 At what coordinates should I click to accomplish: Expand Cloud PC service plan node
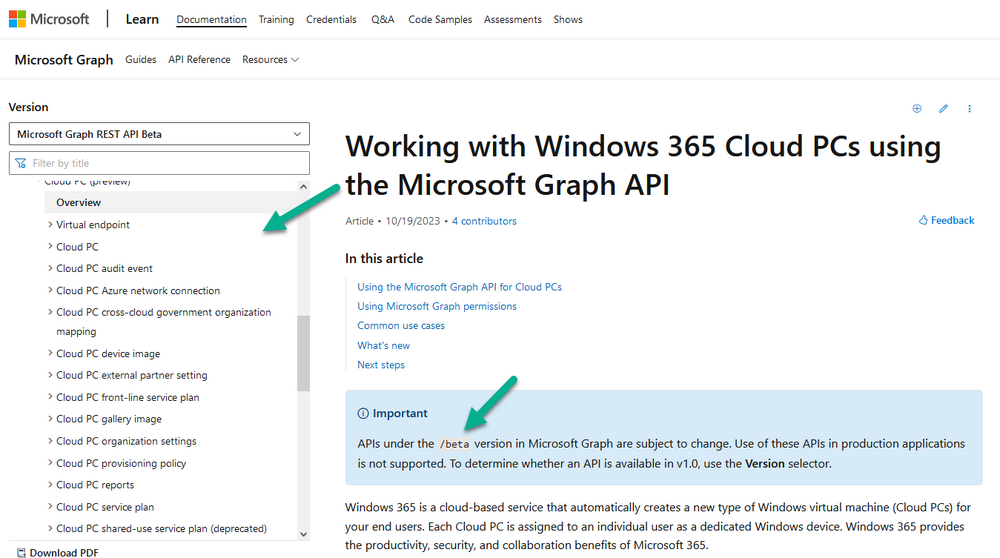(x=50, y=506)
